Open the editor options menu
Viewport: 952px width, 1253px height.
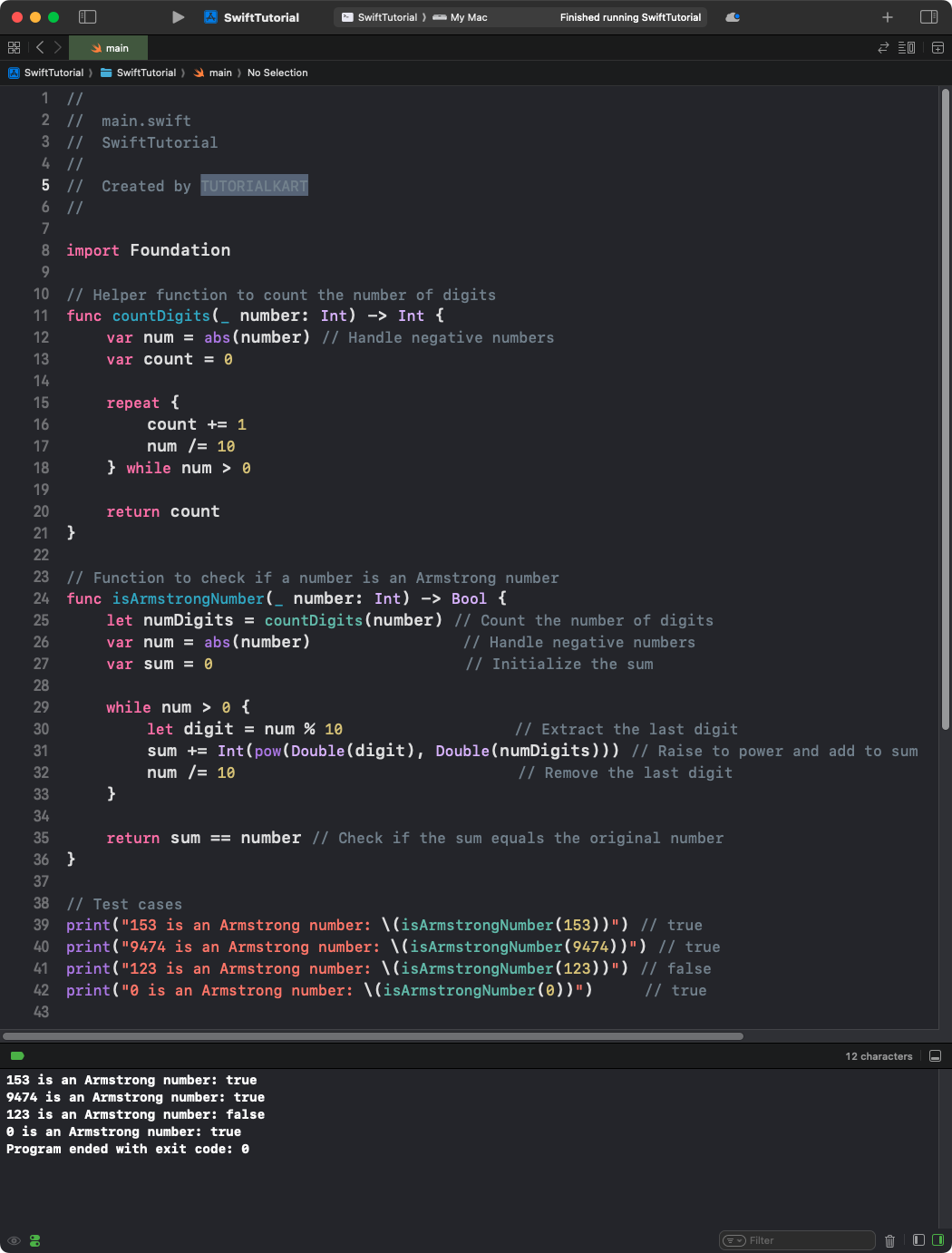(906, 47)
